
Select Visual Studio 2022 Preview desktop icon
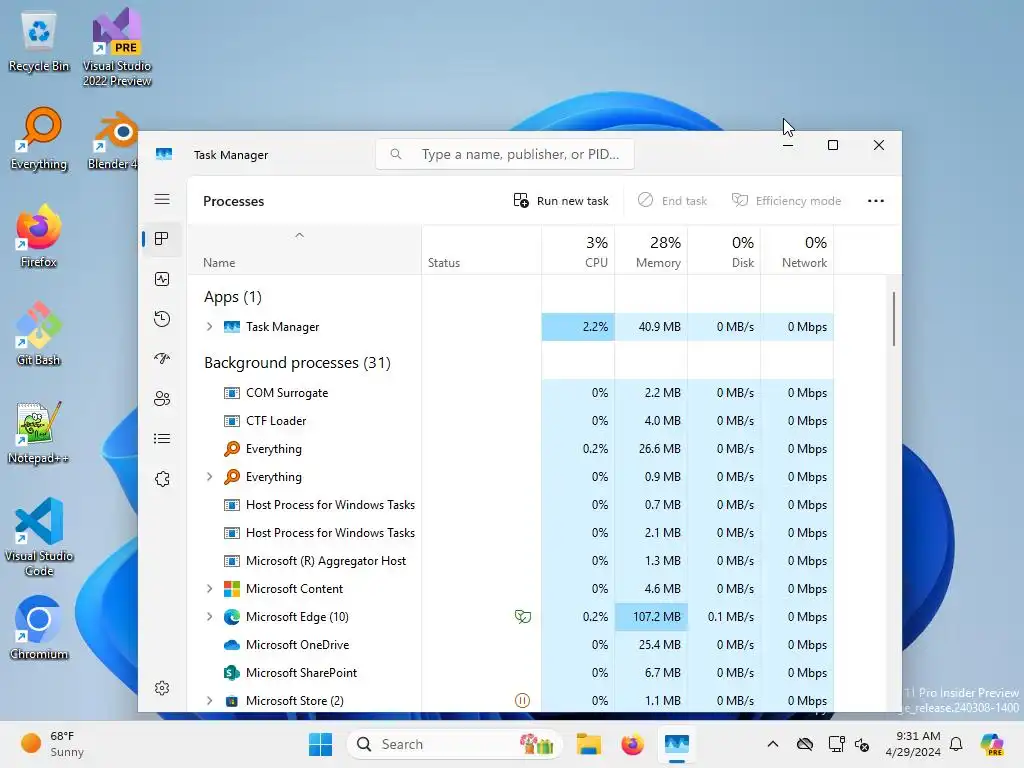(117, 48)
